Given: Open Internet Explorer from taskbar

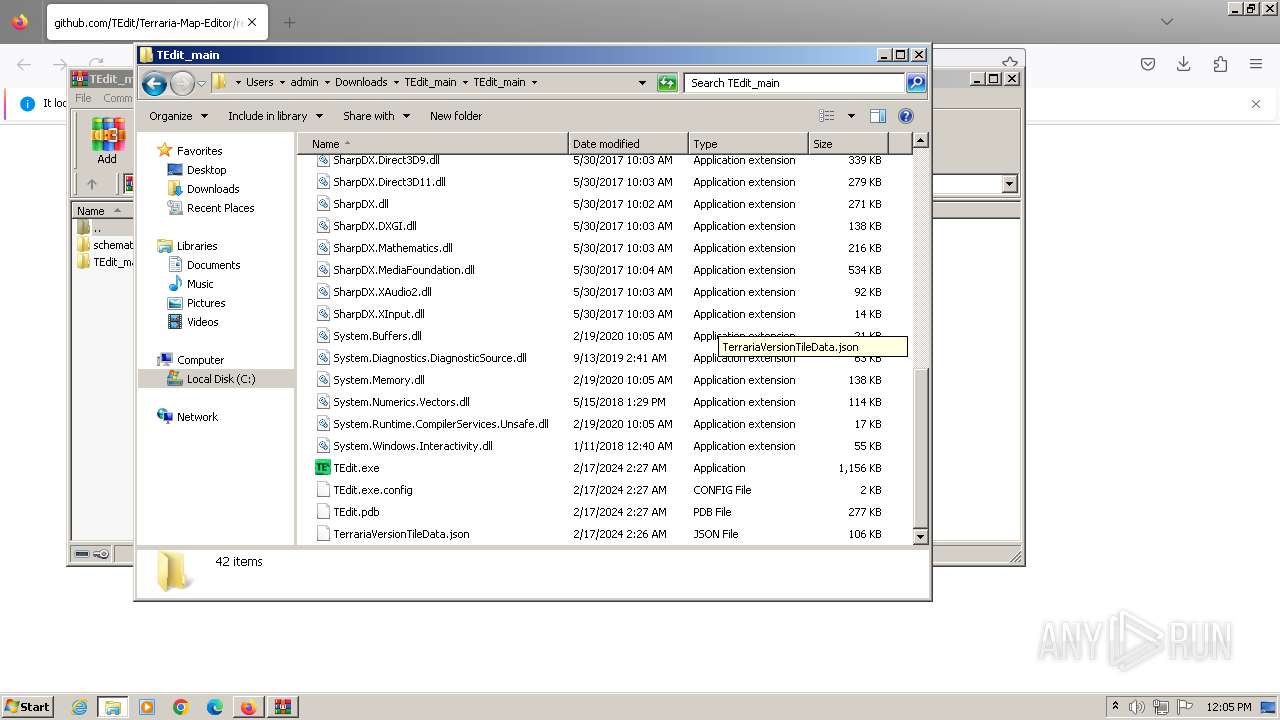Looking at the screenshot, I should [79, 707].
